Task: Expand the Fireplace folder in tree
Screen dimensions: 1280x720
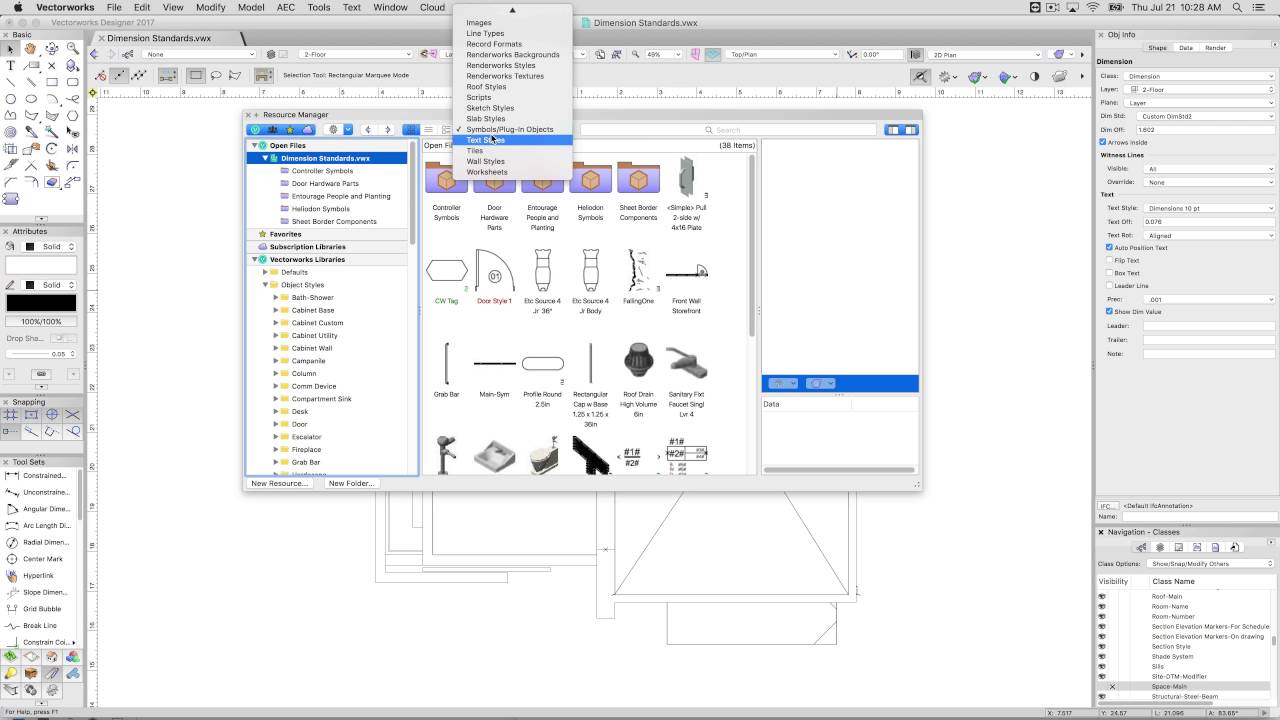Action: tap(276, 450)
